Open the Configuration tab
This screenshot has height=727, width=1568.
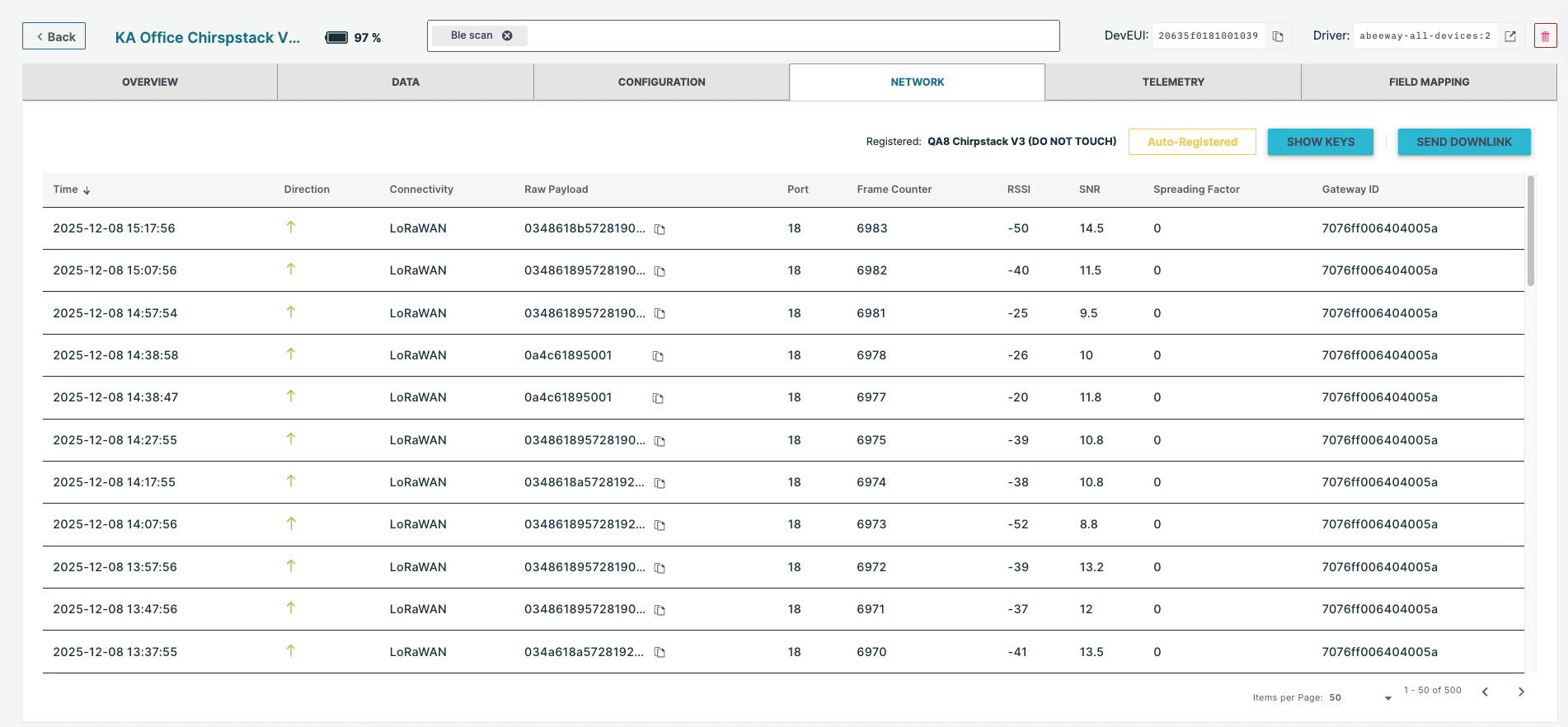point(661,82)
